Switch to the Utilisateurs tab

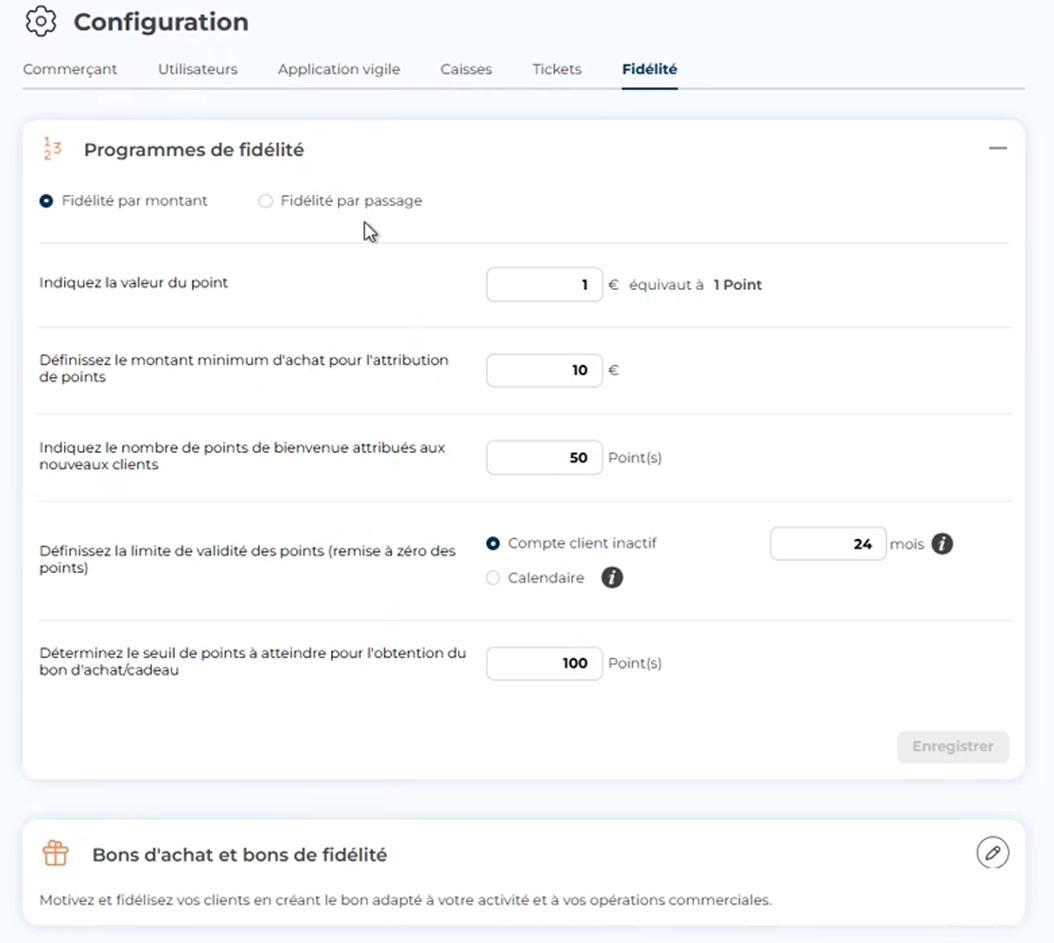(198, 69)
